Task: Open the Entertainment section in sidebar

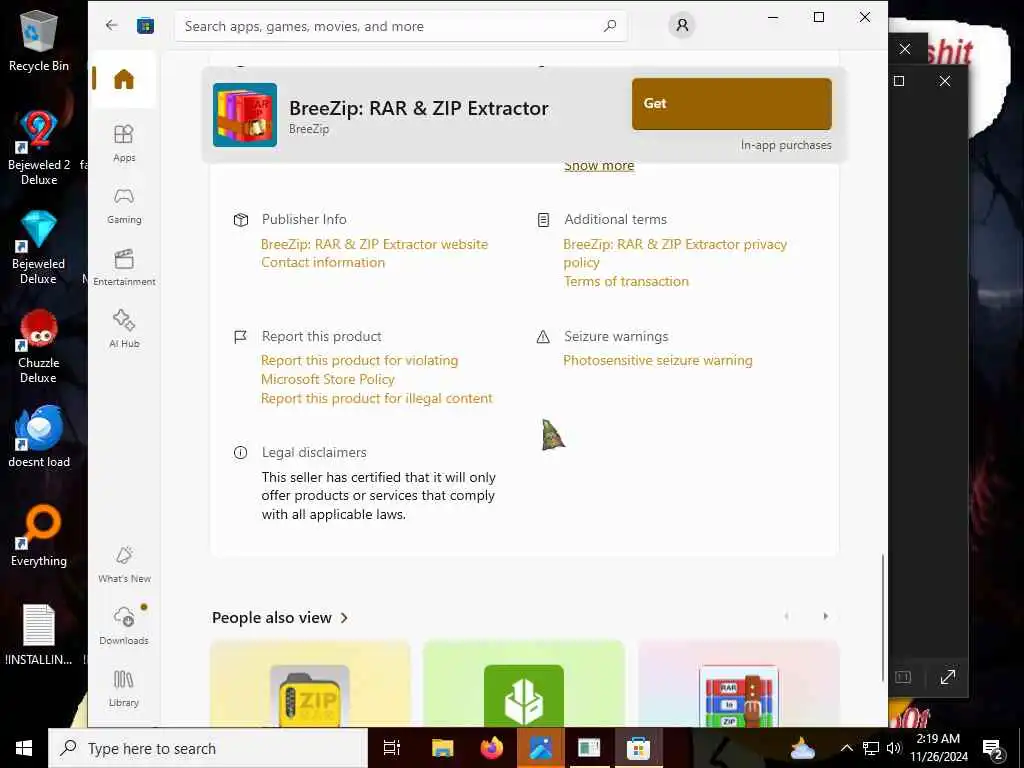Action: pyautogui.click(x=124, y=268)
